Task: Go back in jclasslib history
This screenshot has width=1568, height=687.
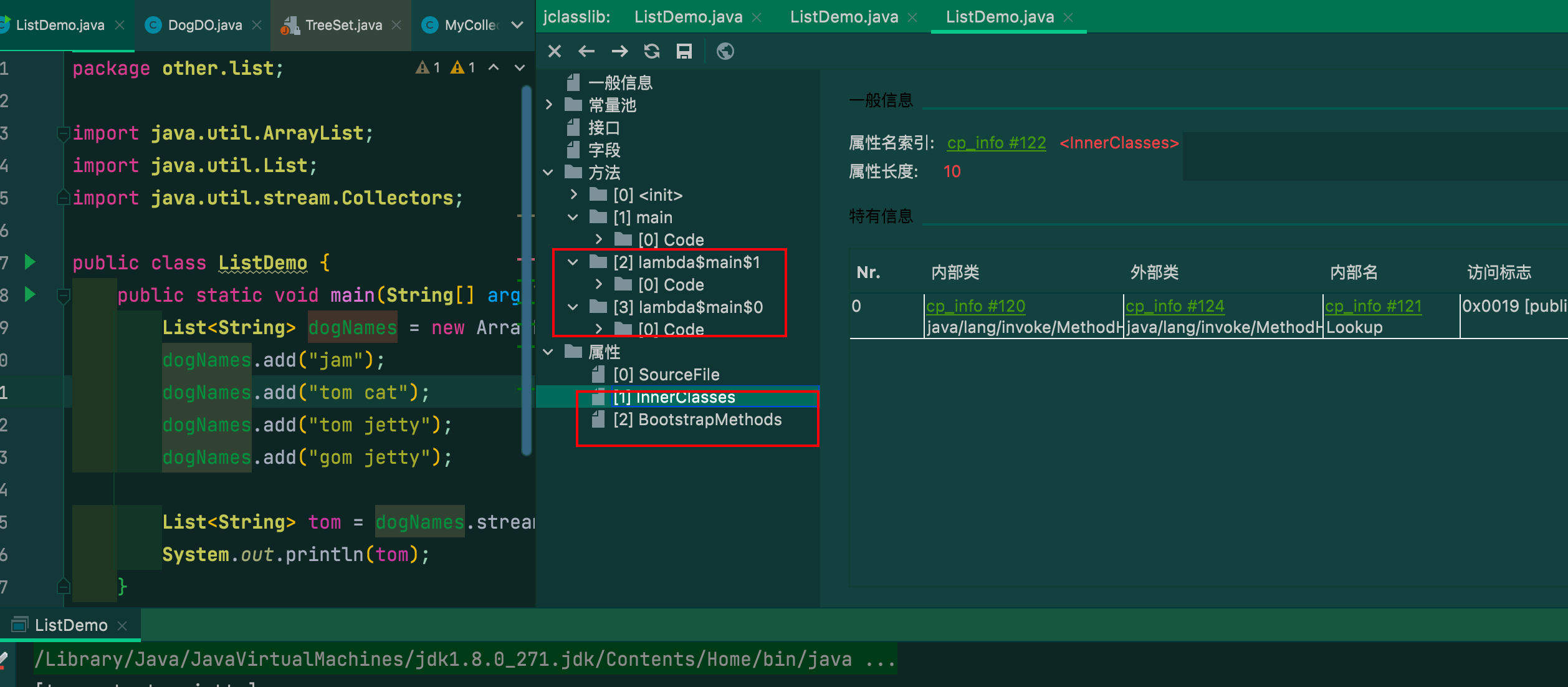Action: coord(586,51)
